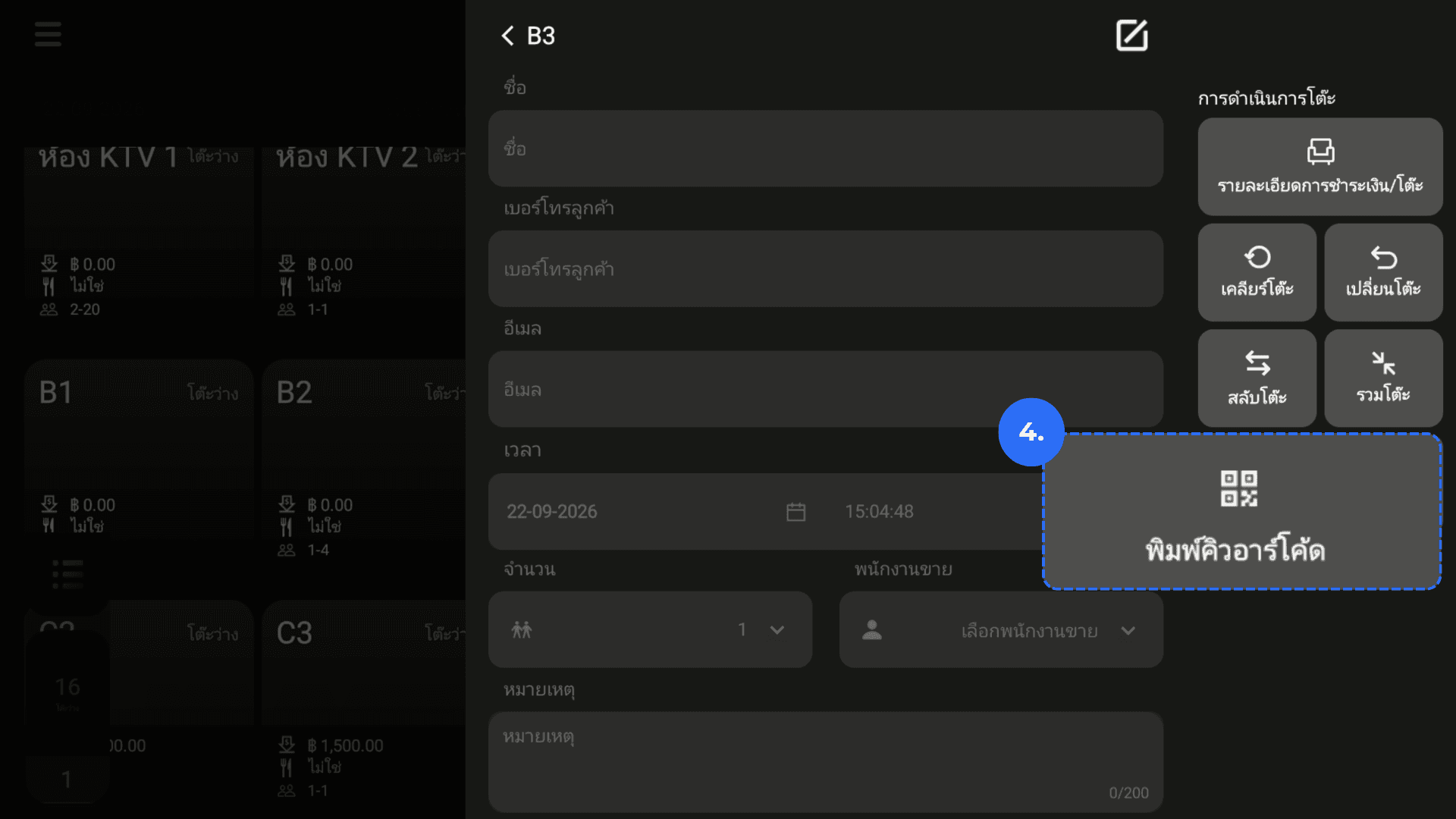Click the QR code icon
Image resolution: width=1456 pixels, height=819 pixels.
[x=1238, y=488]
